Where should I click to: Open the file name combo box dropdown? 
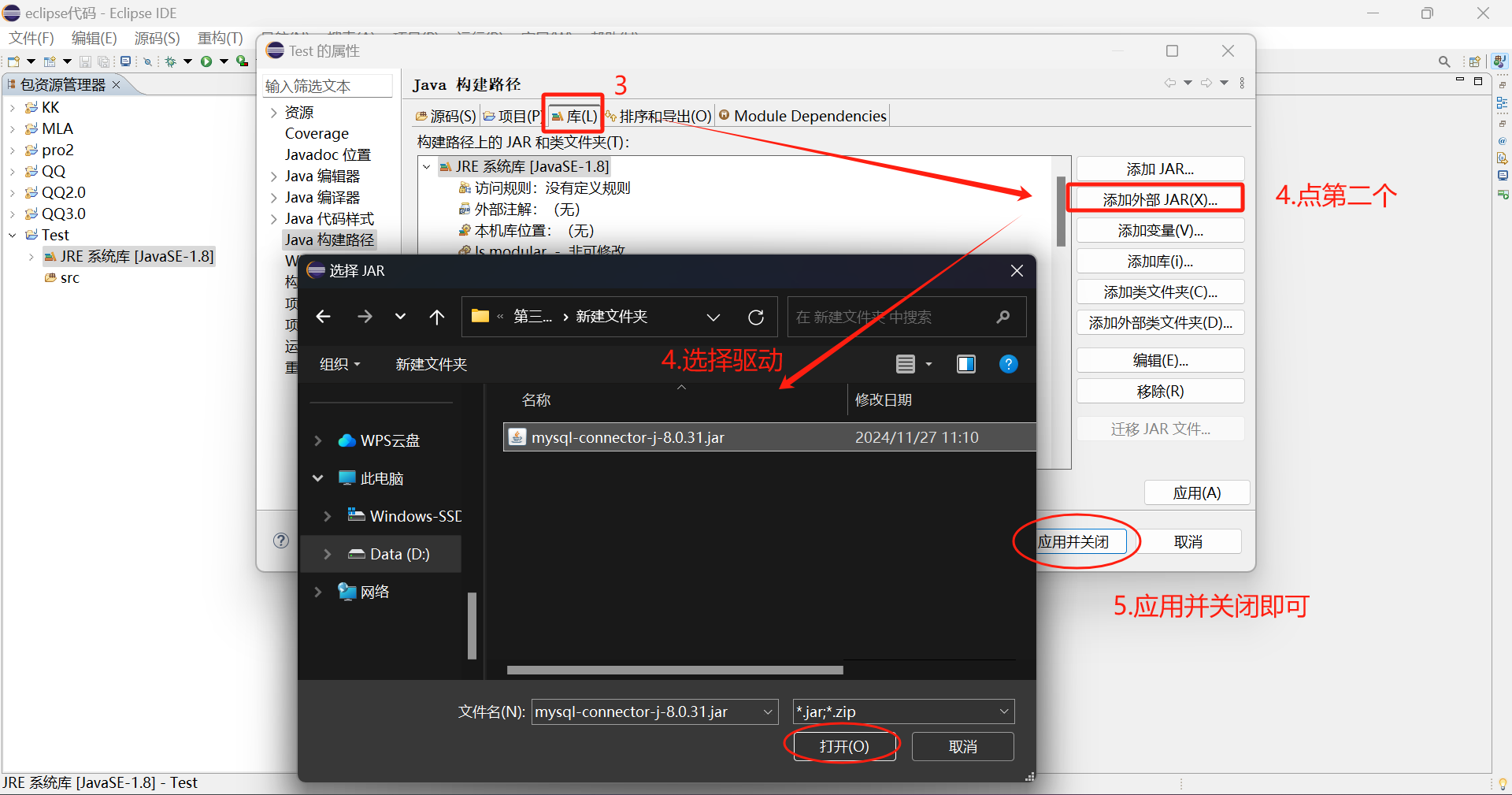point(768,711)
